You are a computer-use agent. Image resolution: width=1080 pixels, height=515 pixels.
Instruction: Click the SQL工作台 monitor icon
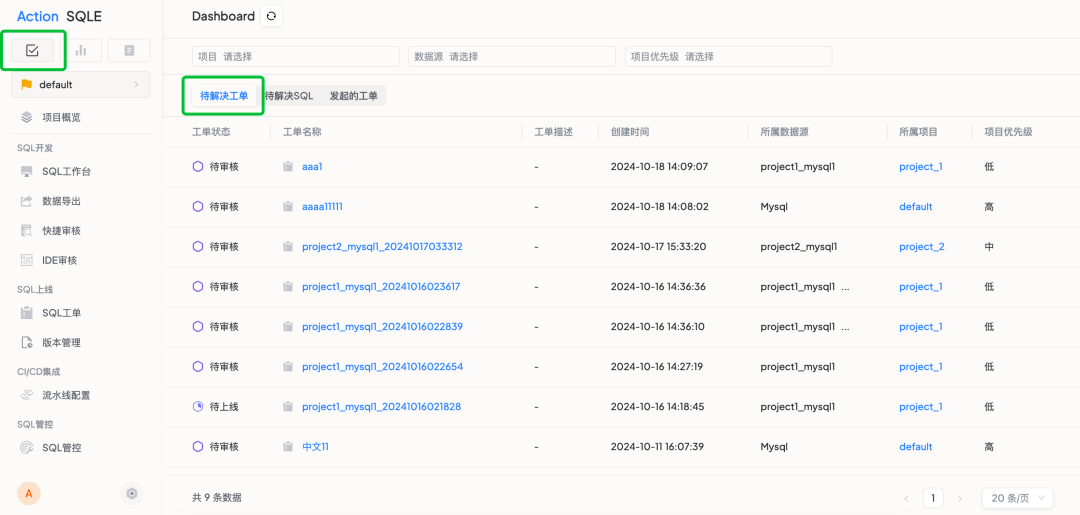pos(27,171)
